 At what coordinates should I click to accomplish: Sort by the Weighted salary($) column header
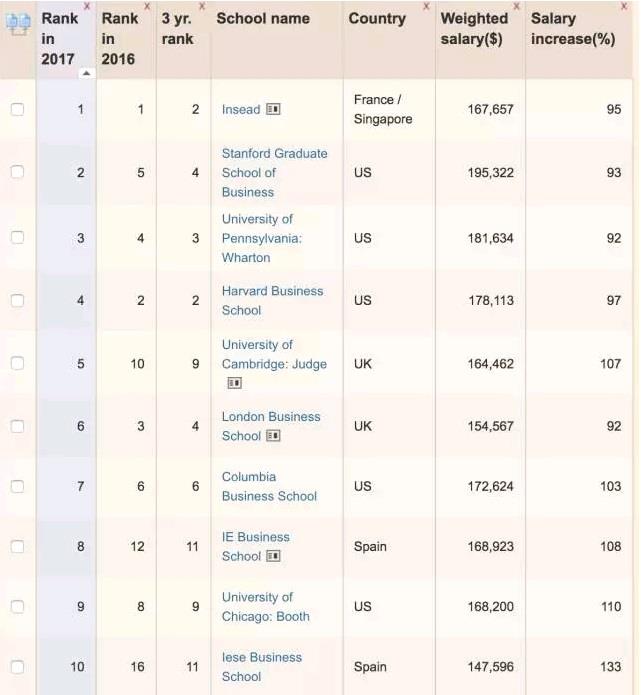tap(474, 29)
